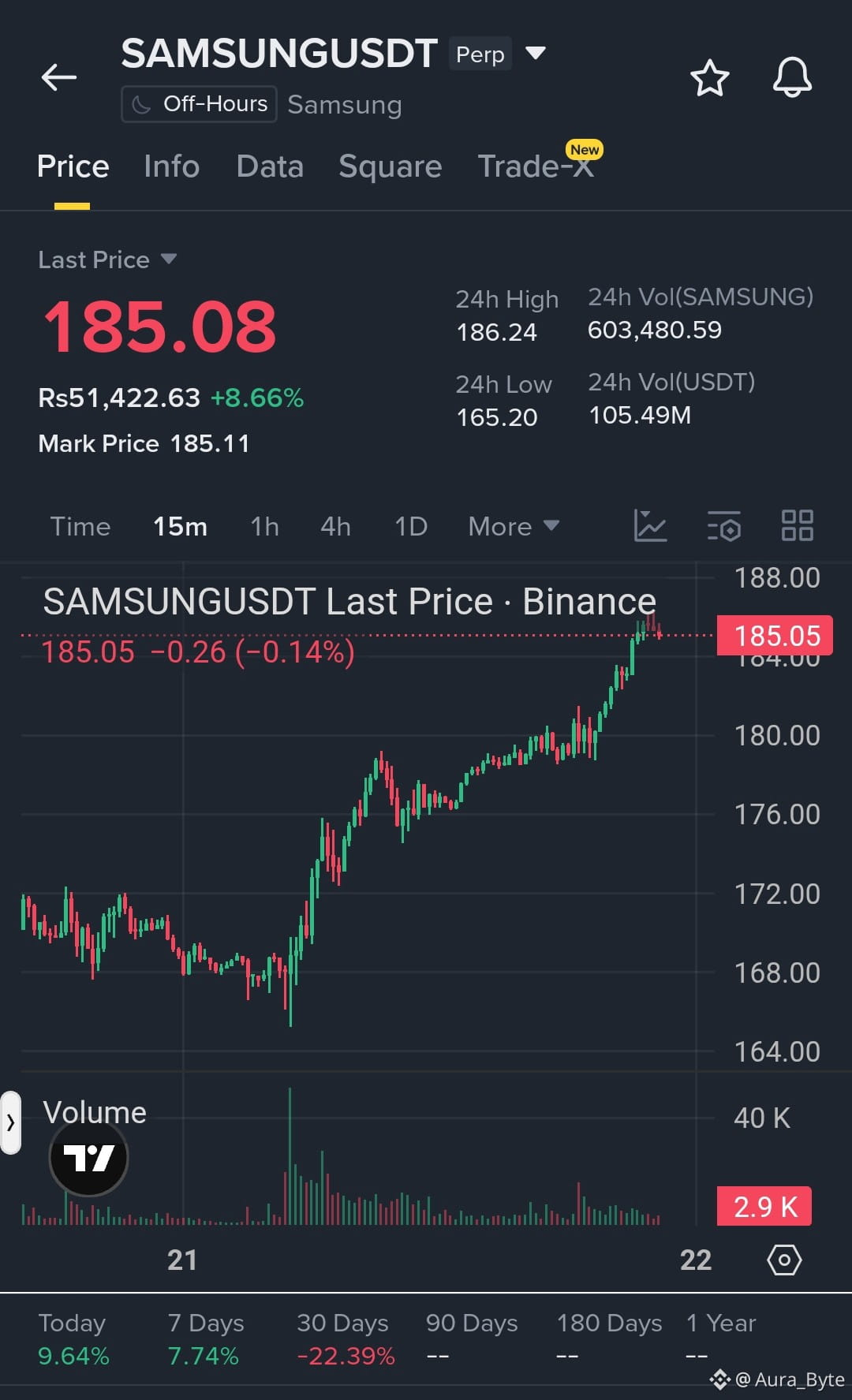
Task: Tap the Off-Hours status badge
Action: 199,104
